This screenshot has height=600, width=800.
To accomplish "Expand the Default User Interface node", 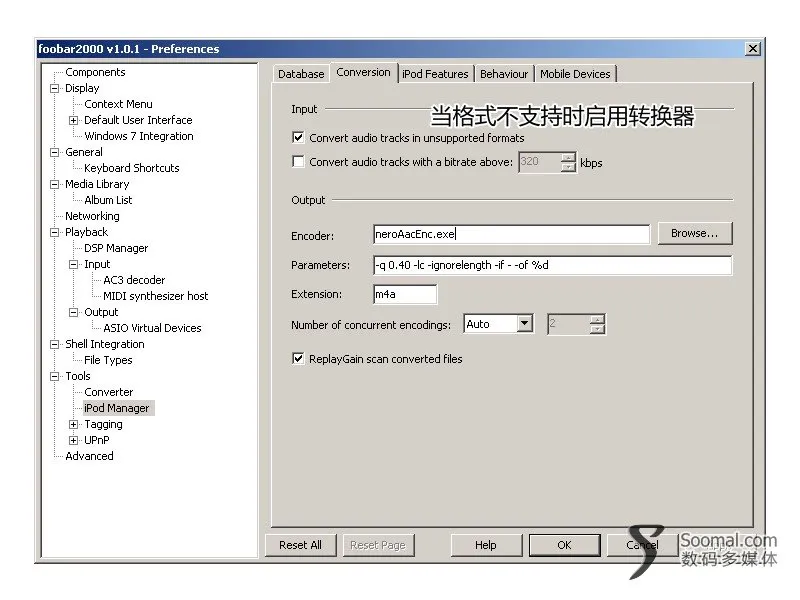I will coord(73,120).
